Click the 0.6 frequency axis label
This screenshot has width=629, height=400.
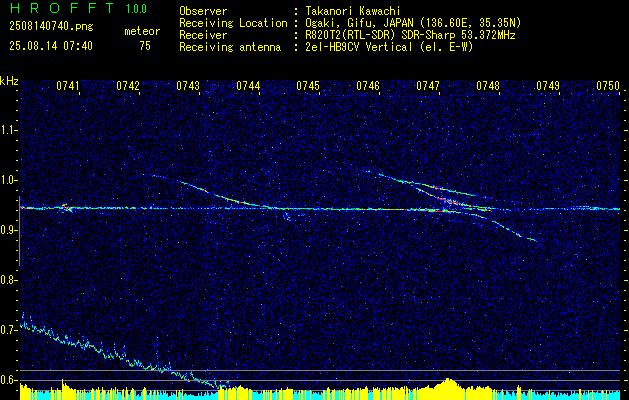click(7, 380)
